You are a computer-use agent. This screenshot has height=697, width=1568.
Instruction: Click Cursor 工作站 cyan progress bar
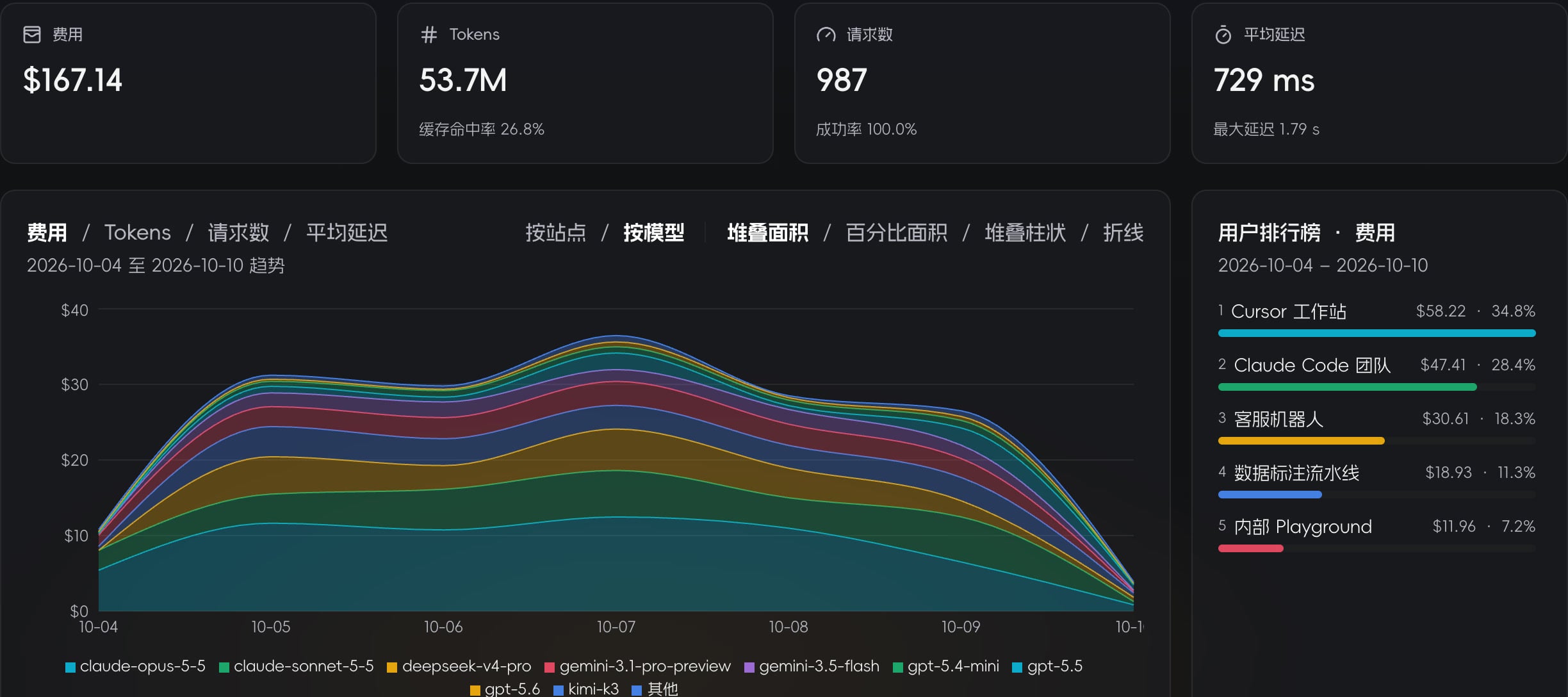click(x=1376, y=333)
